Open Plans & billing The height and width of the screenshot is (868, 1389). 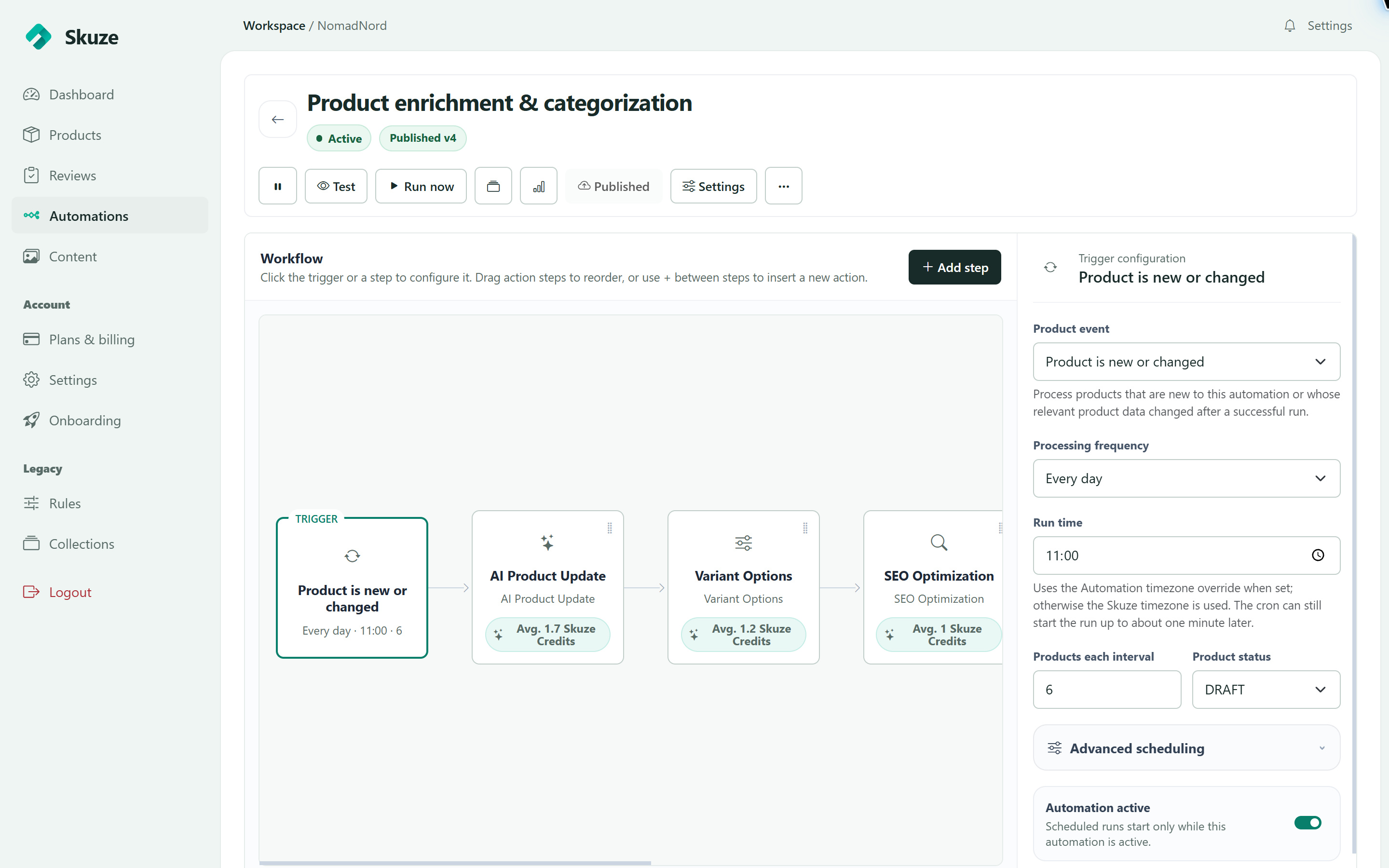pyautogui.click(x=109, y=339)
